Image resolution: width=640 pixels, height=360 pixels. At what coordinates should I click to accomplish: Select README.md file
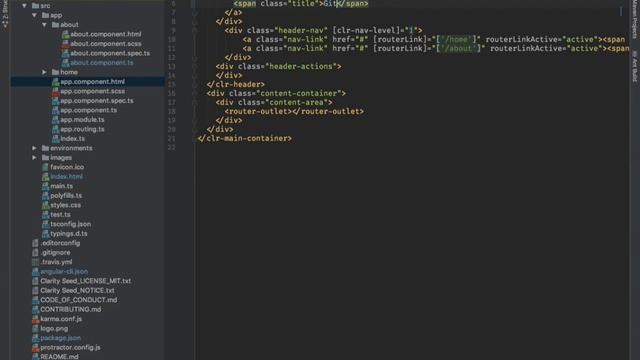(x=59, y=356)
